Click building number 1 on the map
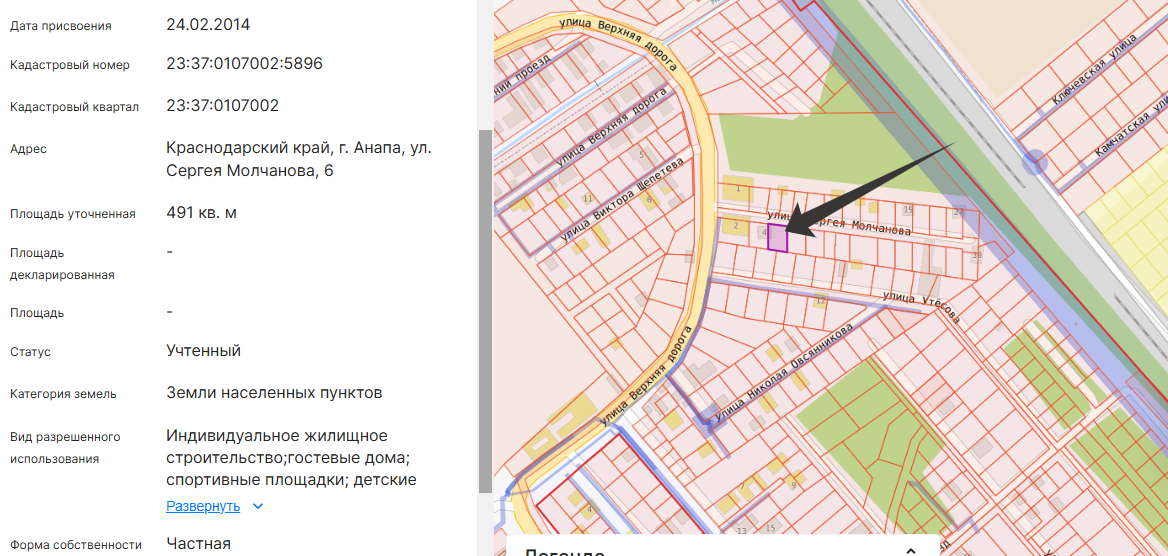 click(738, 188)
